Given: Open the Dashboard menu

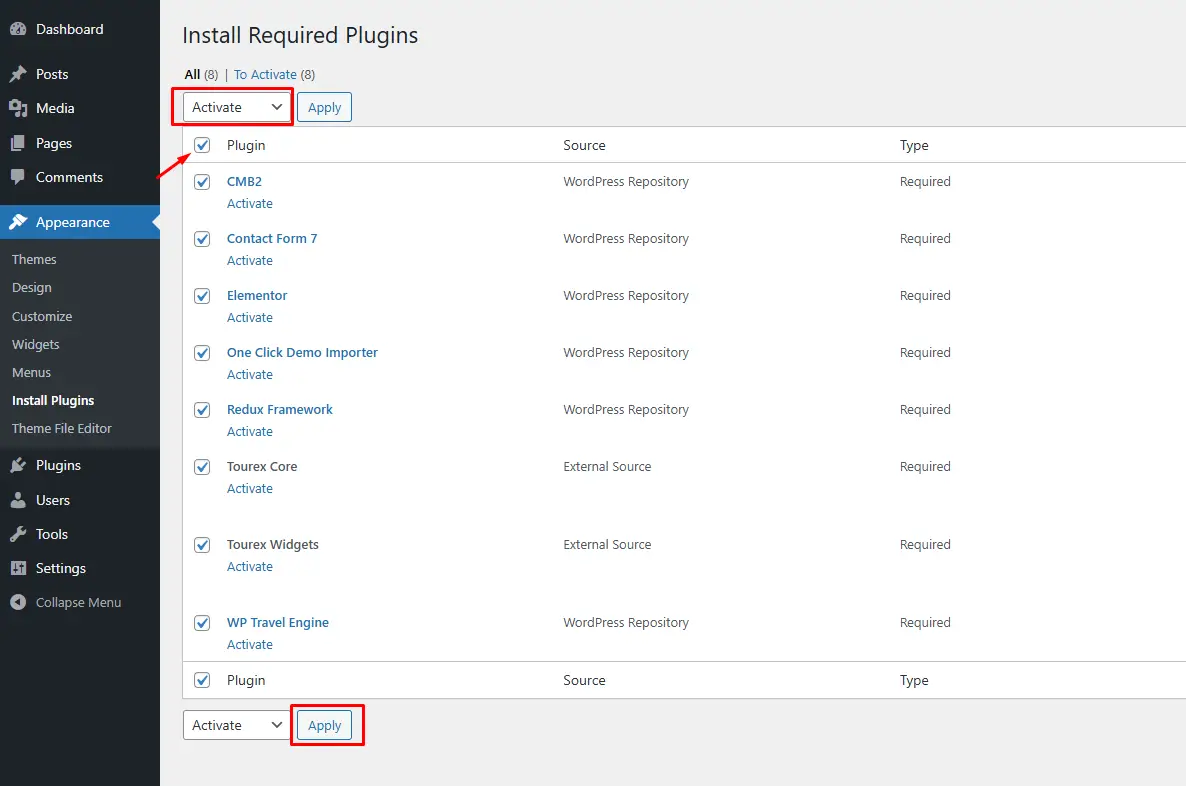Looking at the screenshot, I should [70, 30].
